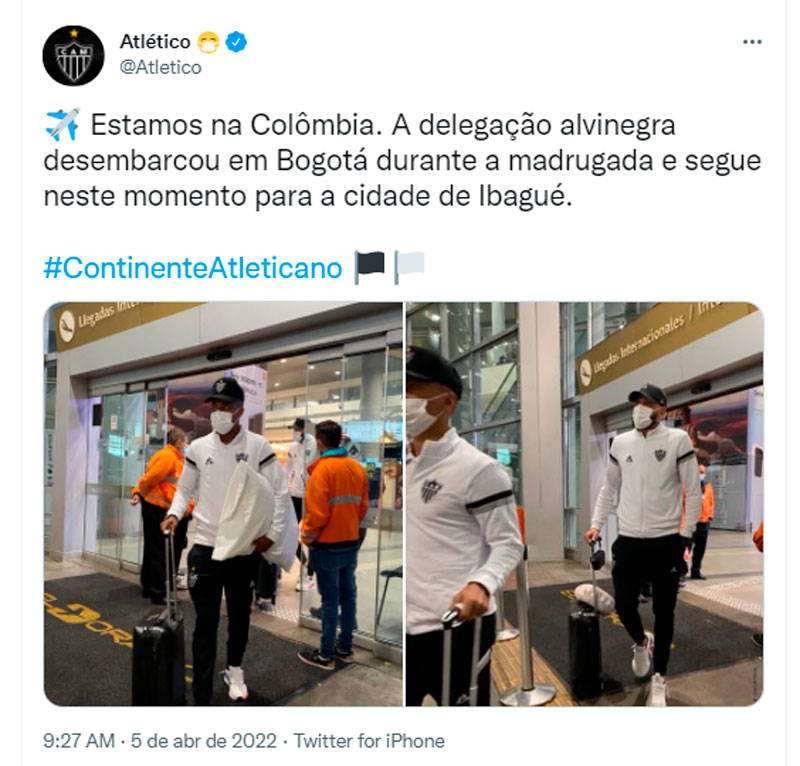Click the white flag emoji
The width and height of the screenshot is (800, 766).
(410, 267)
